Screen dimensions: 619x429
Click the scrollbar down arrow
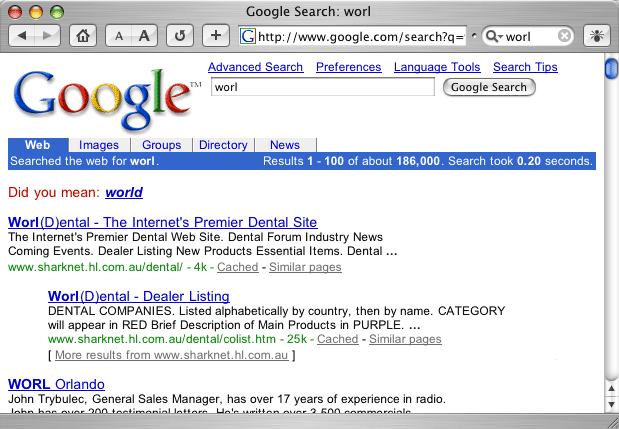[611, 405]
